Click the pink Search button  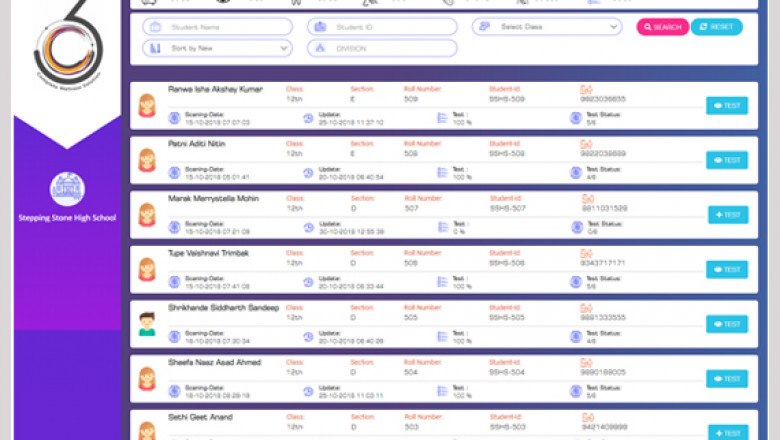[663, 27]
